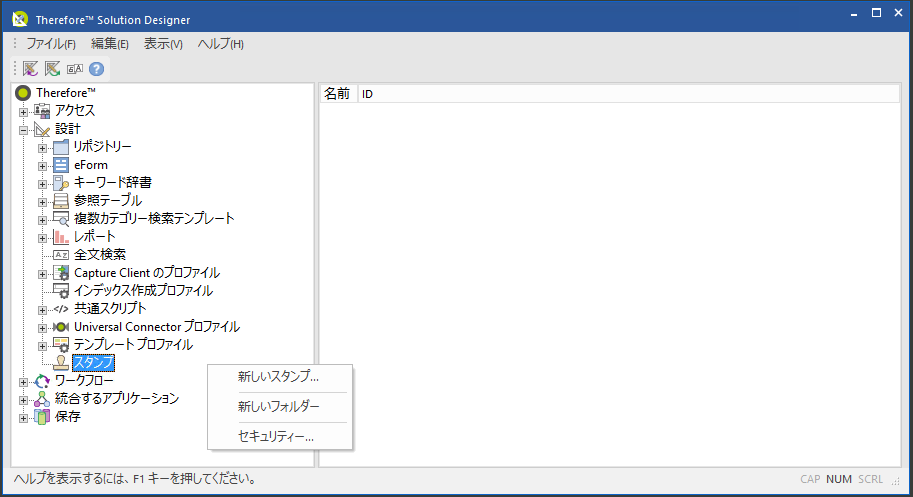Click the CAP status bar indicator
The height and width of the screenshot is (497, 913).
coord(810,480)
